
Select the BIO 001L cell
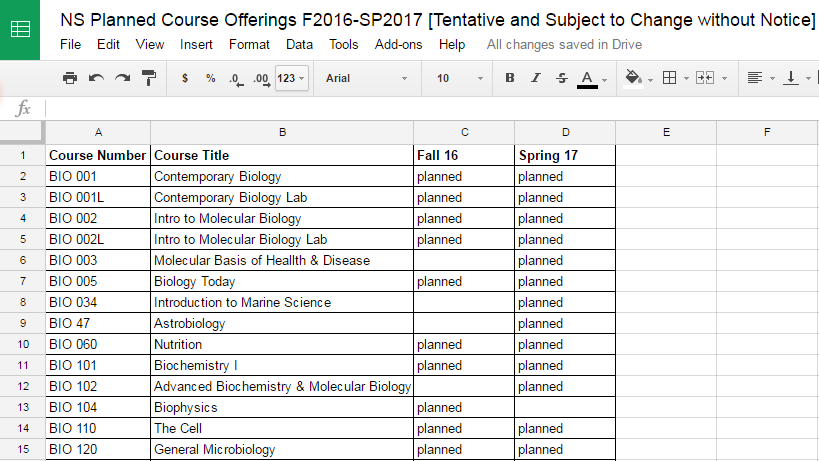[x=98, y=197]
